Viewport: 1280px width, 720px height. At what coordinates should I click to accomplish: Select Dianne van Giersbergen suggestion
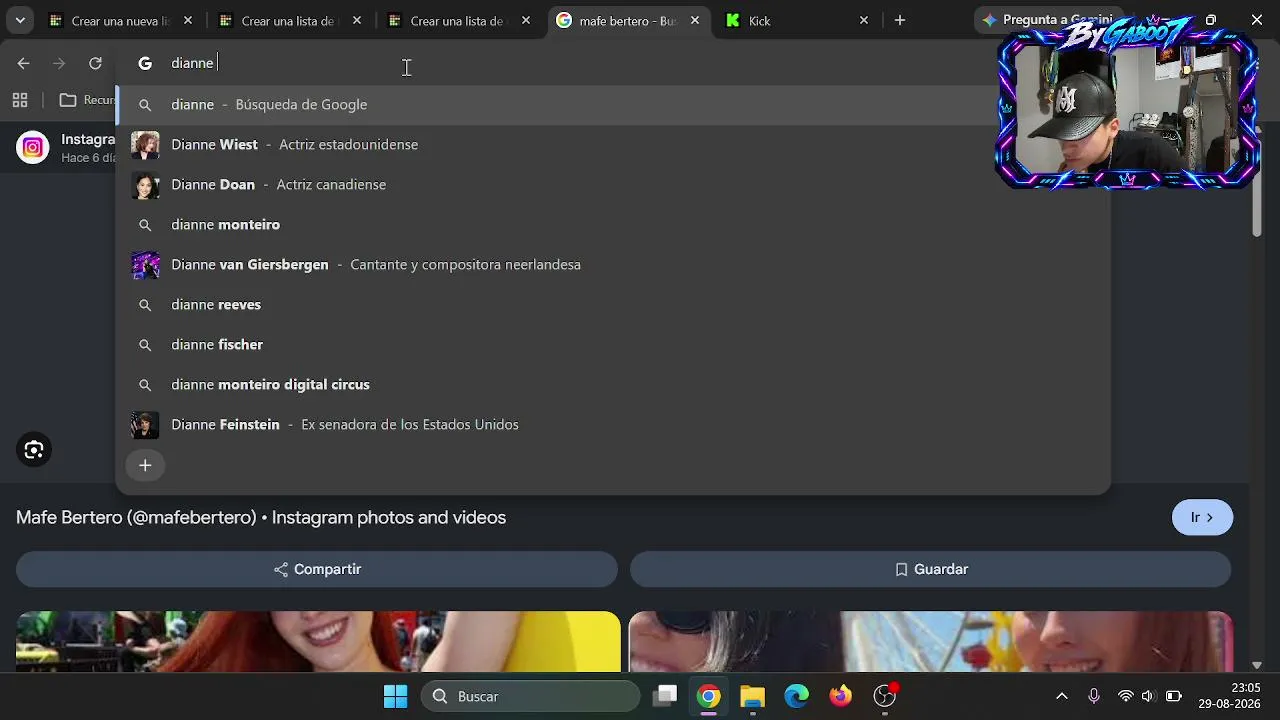612,265
